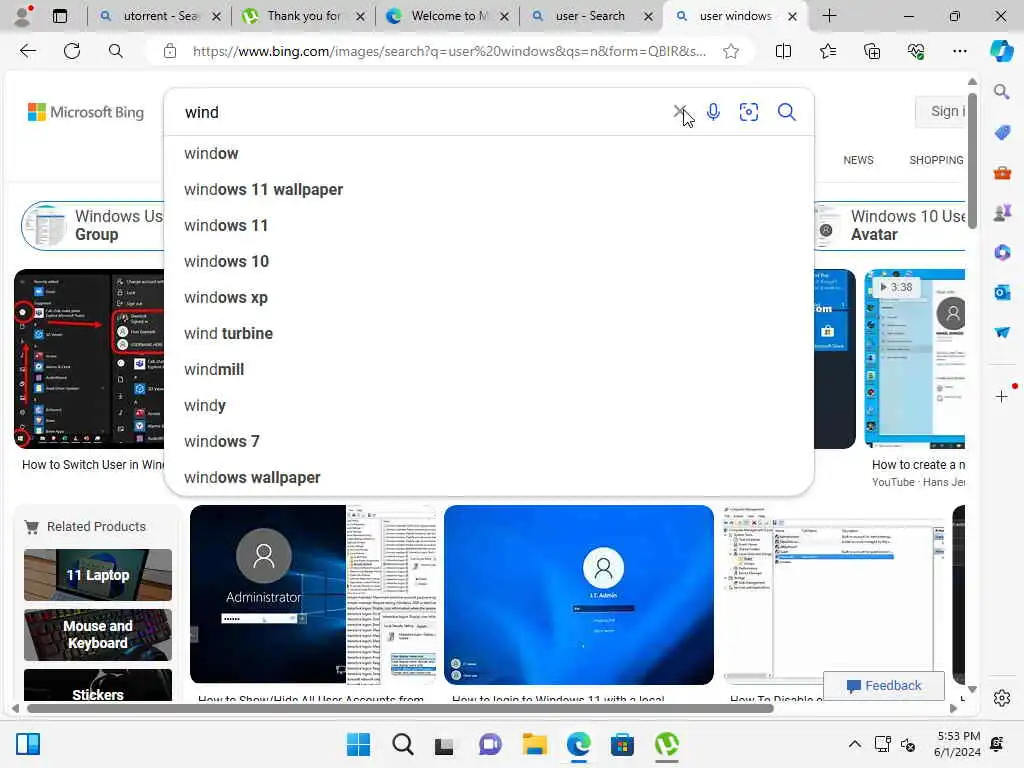Click the toolbar search magnifier icon
Image resolution: width=1024 pixels, height=768 pixels.
click(116, 51)
